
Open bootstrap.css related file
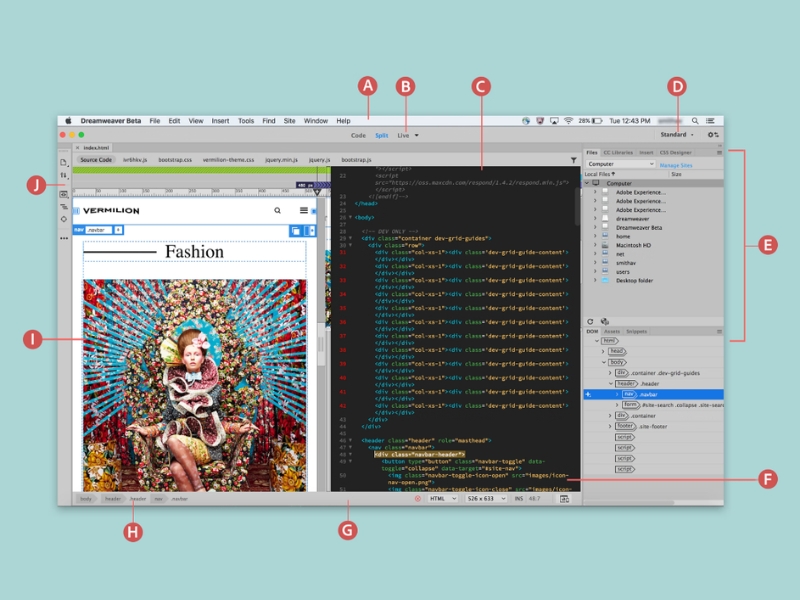tap(175, 160)
